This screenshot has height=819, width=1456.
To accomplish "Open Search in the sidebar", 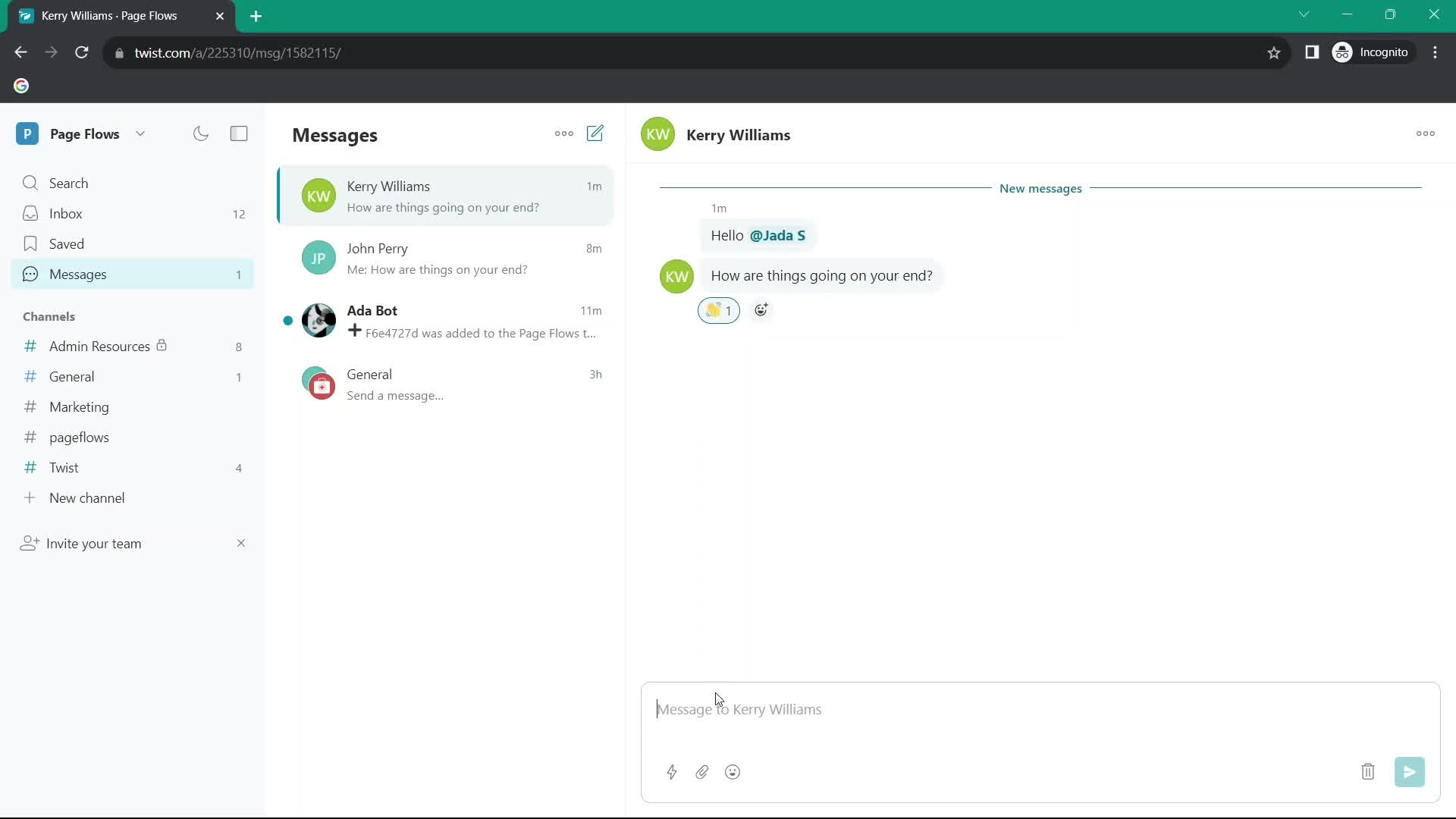I will tap(133, 184).
